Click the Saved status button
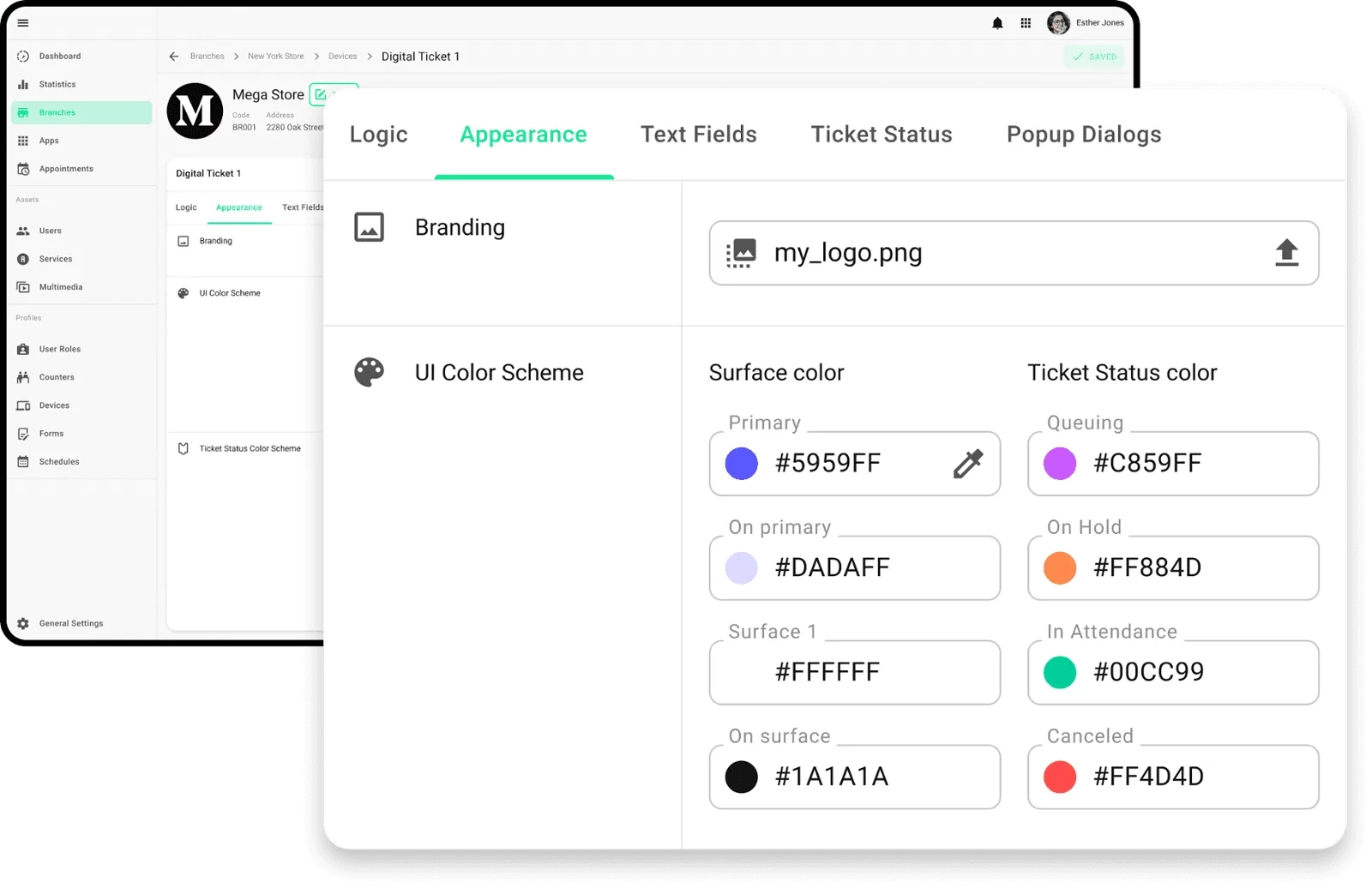 [x=1094, y=57]
